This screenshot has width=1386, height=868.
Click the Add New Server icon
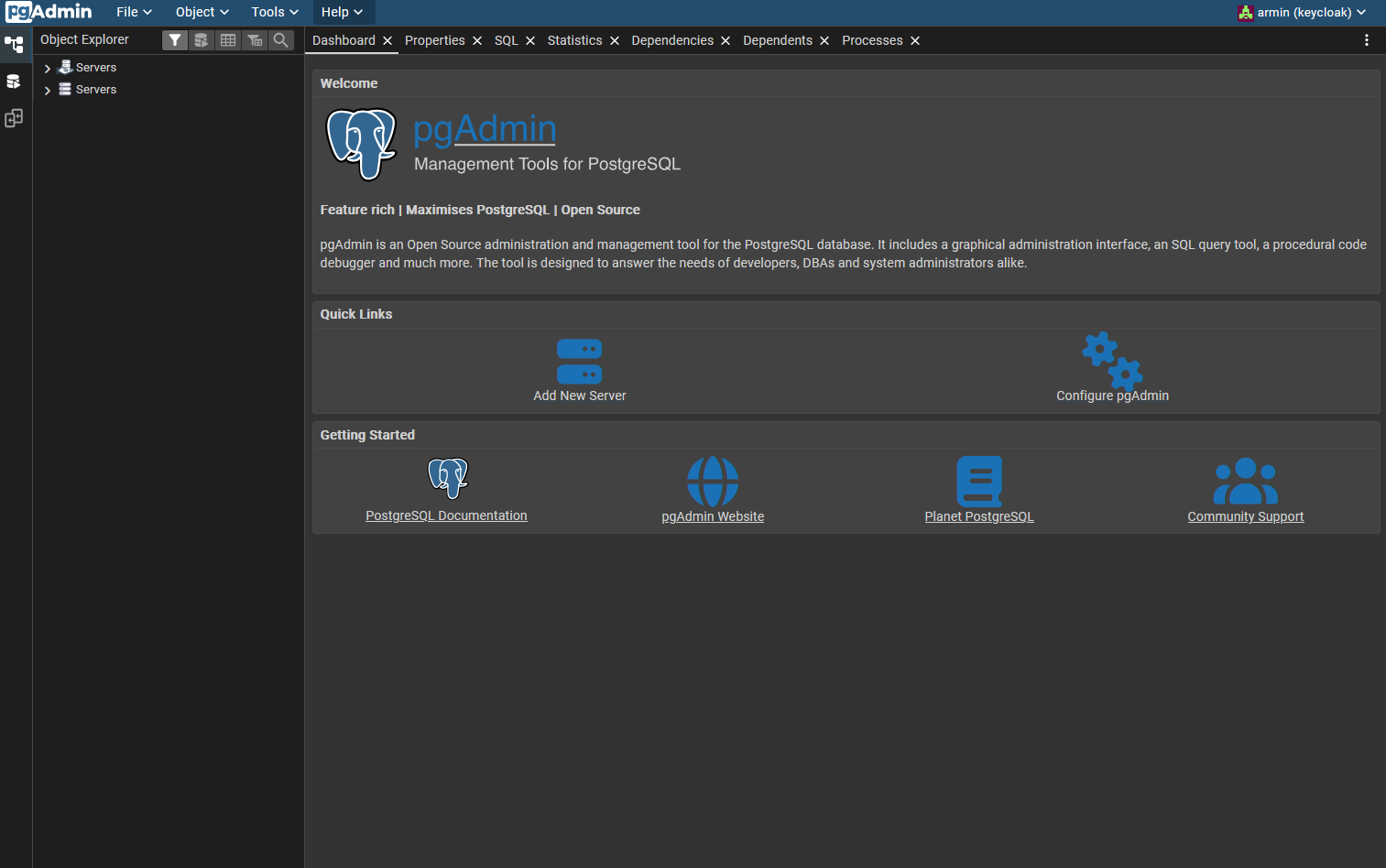(580, 362)
